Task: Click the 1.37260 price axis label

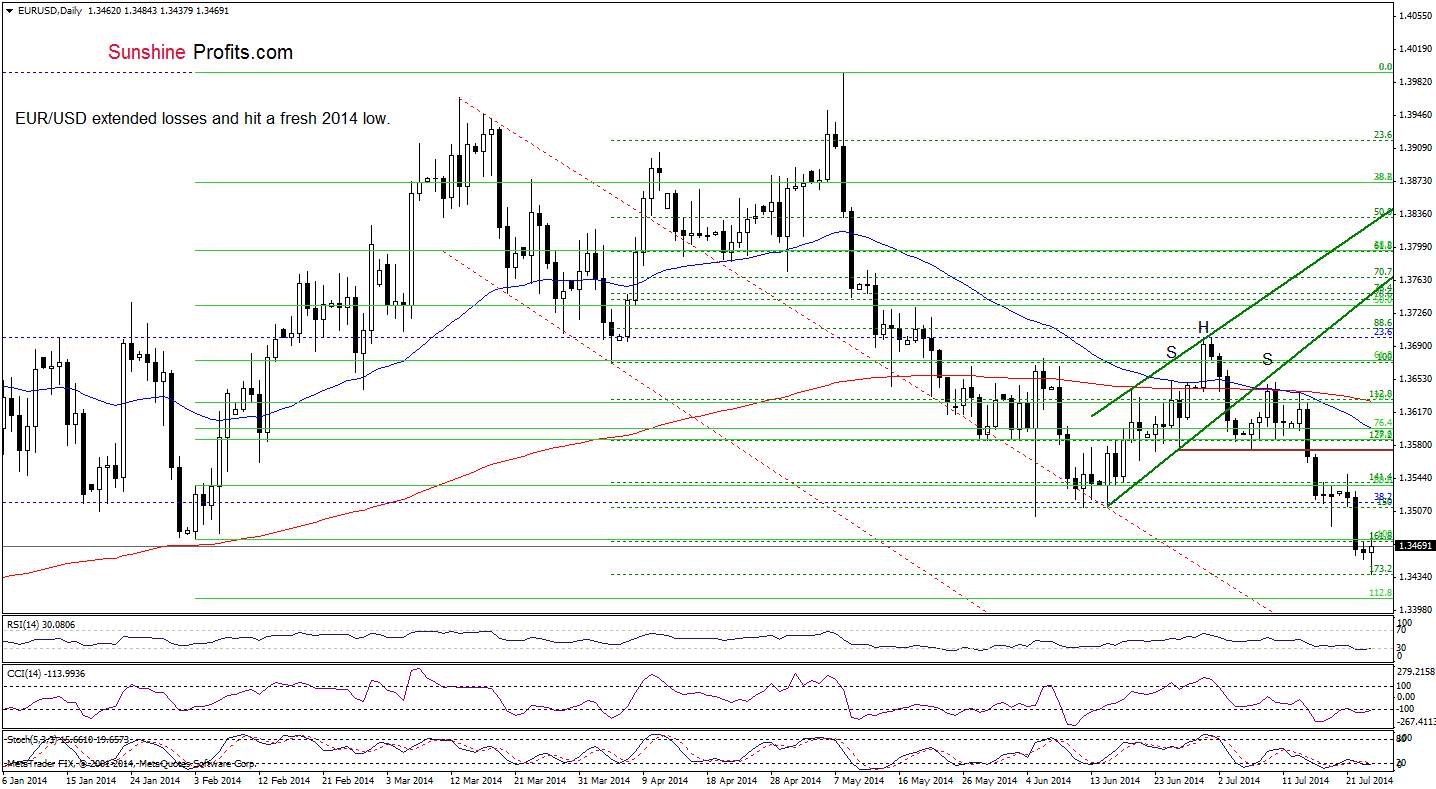Action: pos(1415,312)
